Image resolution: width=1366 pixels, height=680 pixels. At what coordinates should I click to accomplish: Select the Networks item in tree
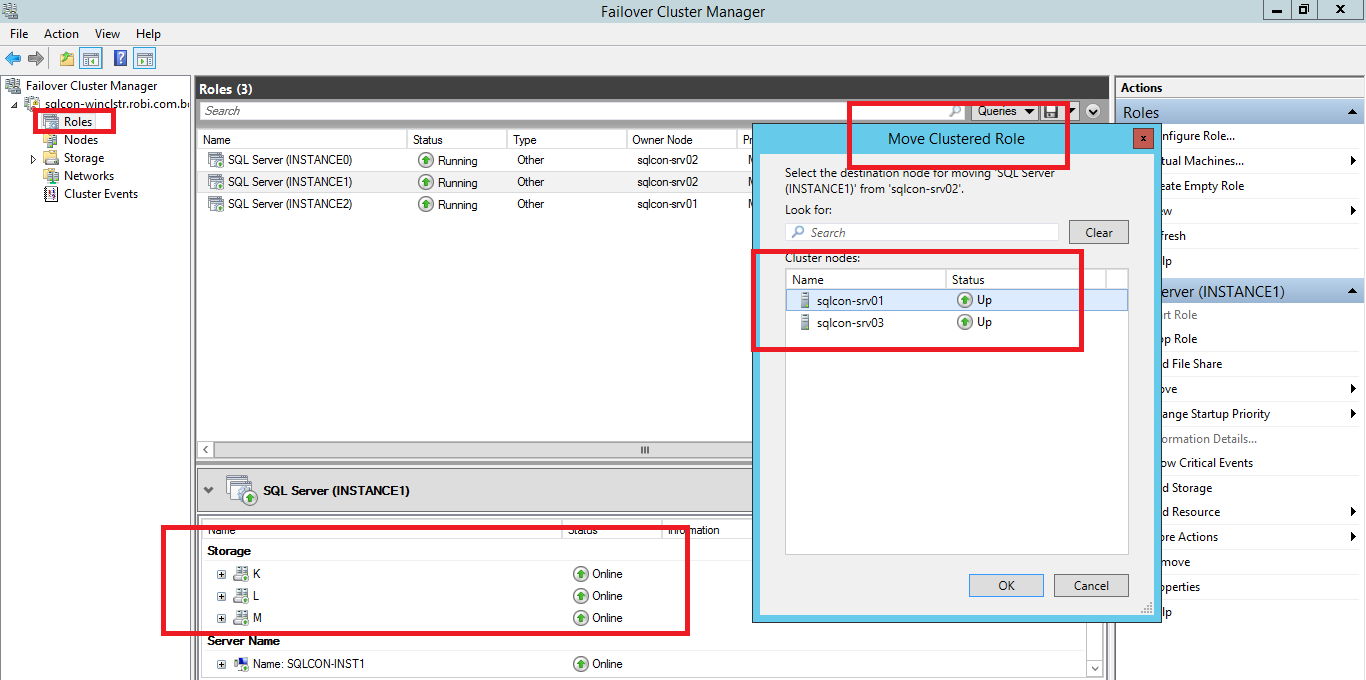click(89, 176)
